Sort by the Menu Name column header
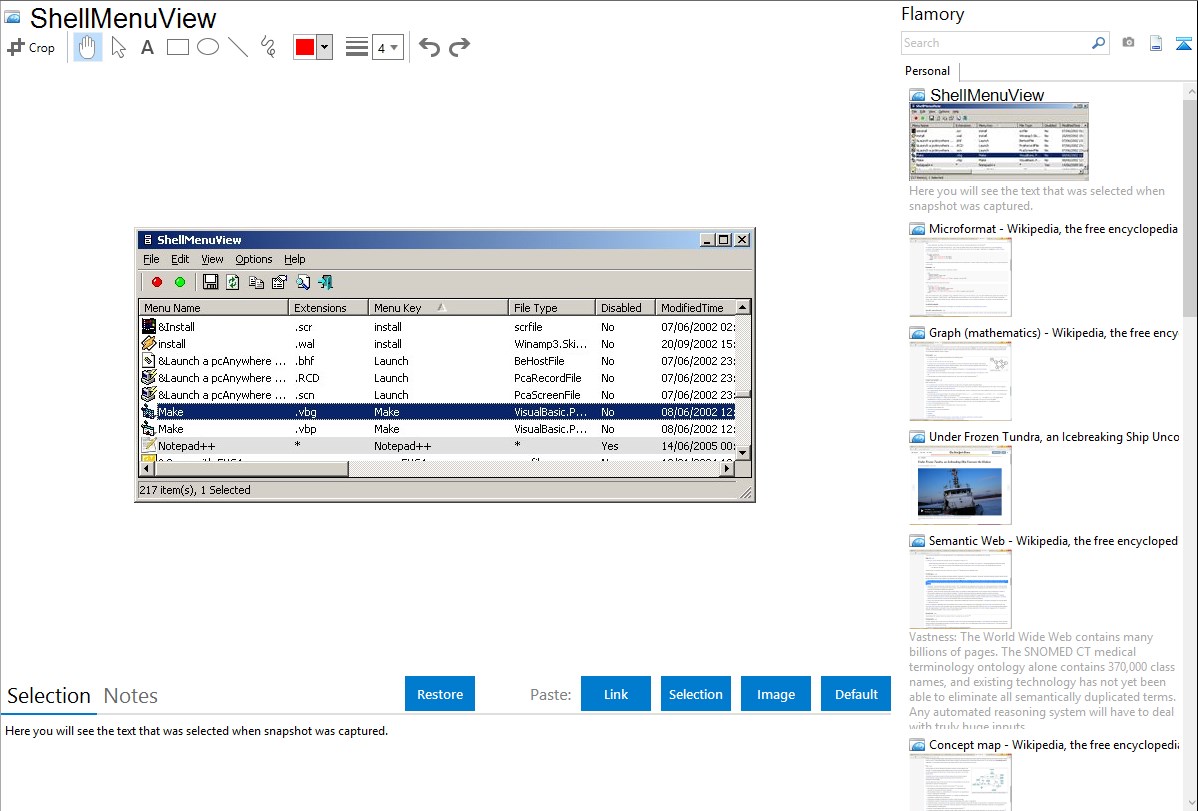 click(x=213, y=307)
